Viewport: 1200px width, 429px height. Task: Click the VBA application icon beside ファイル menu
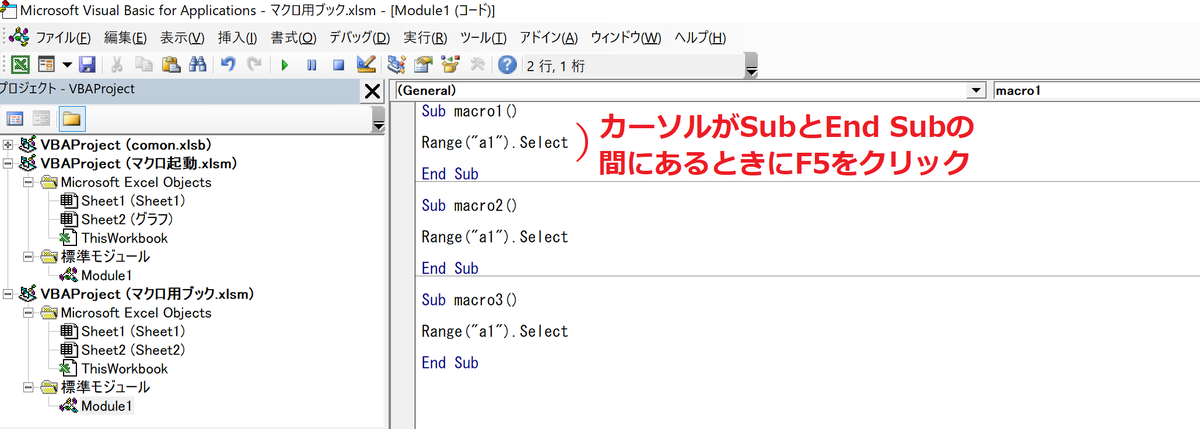(x=19, y=37)
